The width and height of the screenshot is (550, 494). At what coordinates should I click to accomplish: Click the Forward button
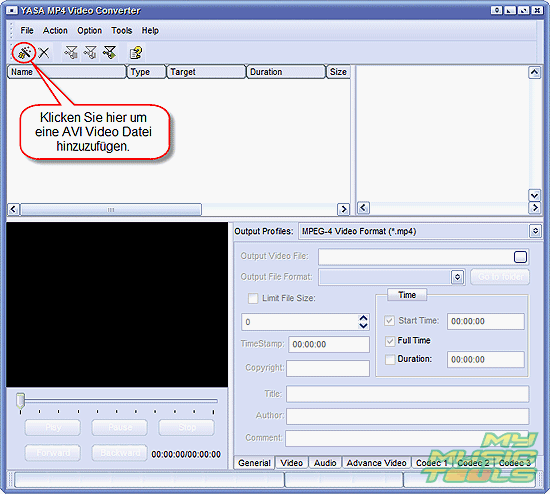(53, 453)
